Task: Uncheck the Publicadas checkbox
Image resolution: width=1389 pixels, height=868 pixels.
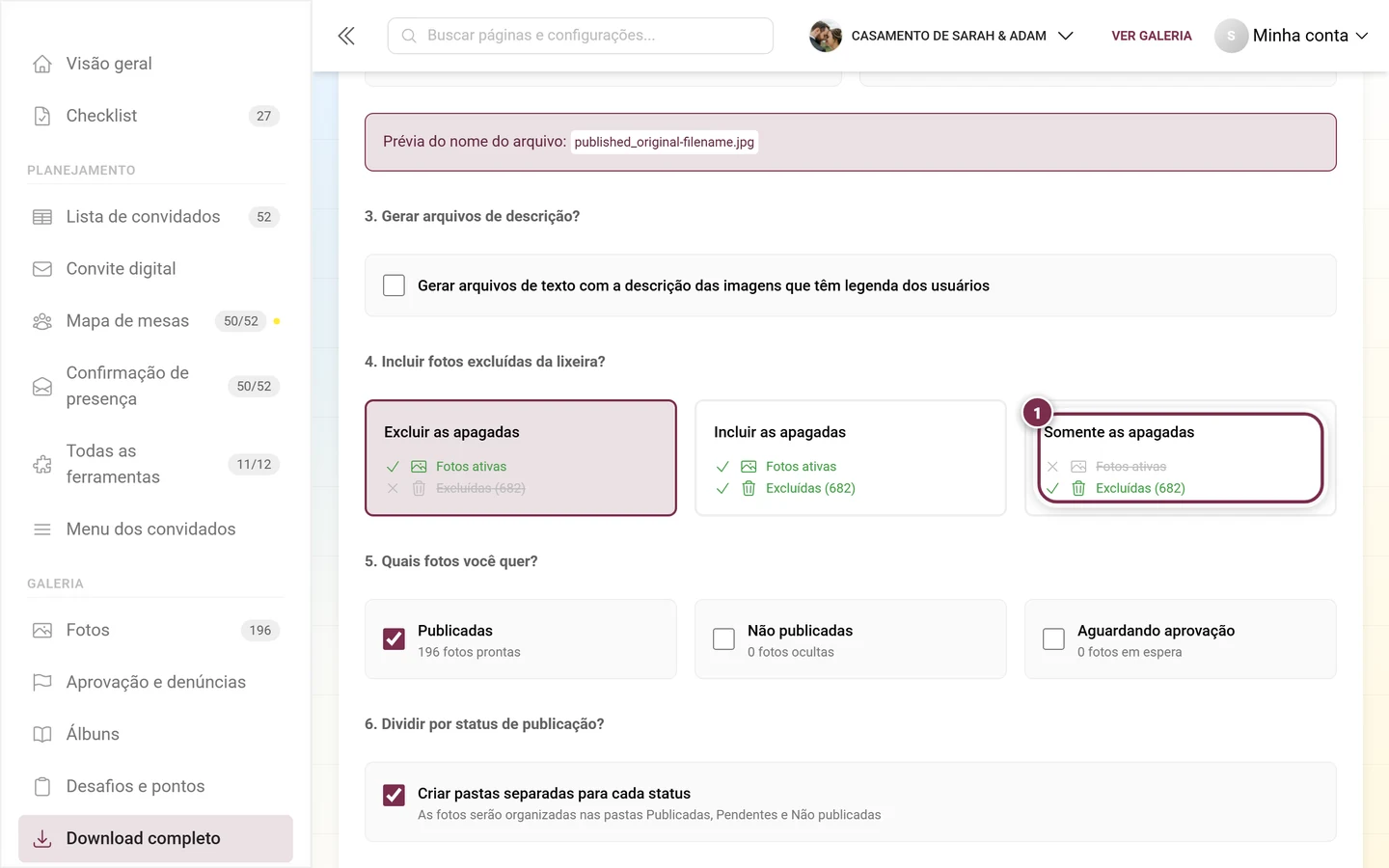Action: pyautogui.click(x=394, y=639)
